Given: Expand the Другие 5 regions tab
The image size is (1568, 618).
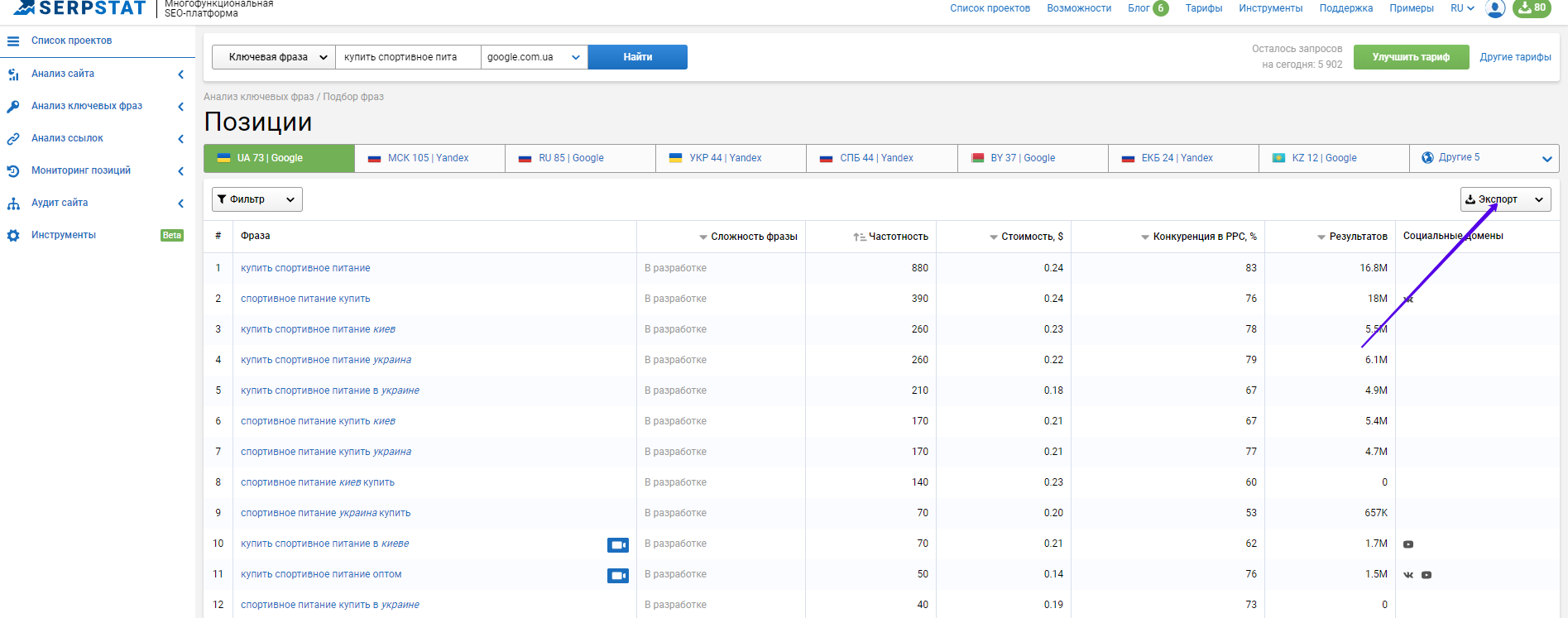Looking at the screenshot, I should (1484, 158).
